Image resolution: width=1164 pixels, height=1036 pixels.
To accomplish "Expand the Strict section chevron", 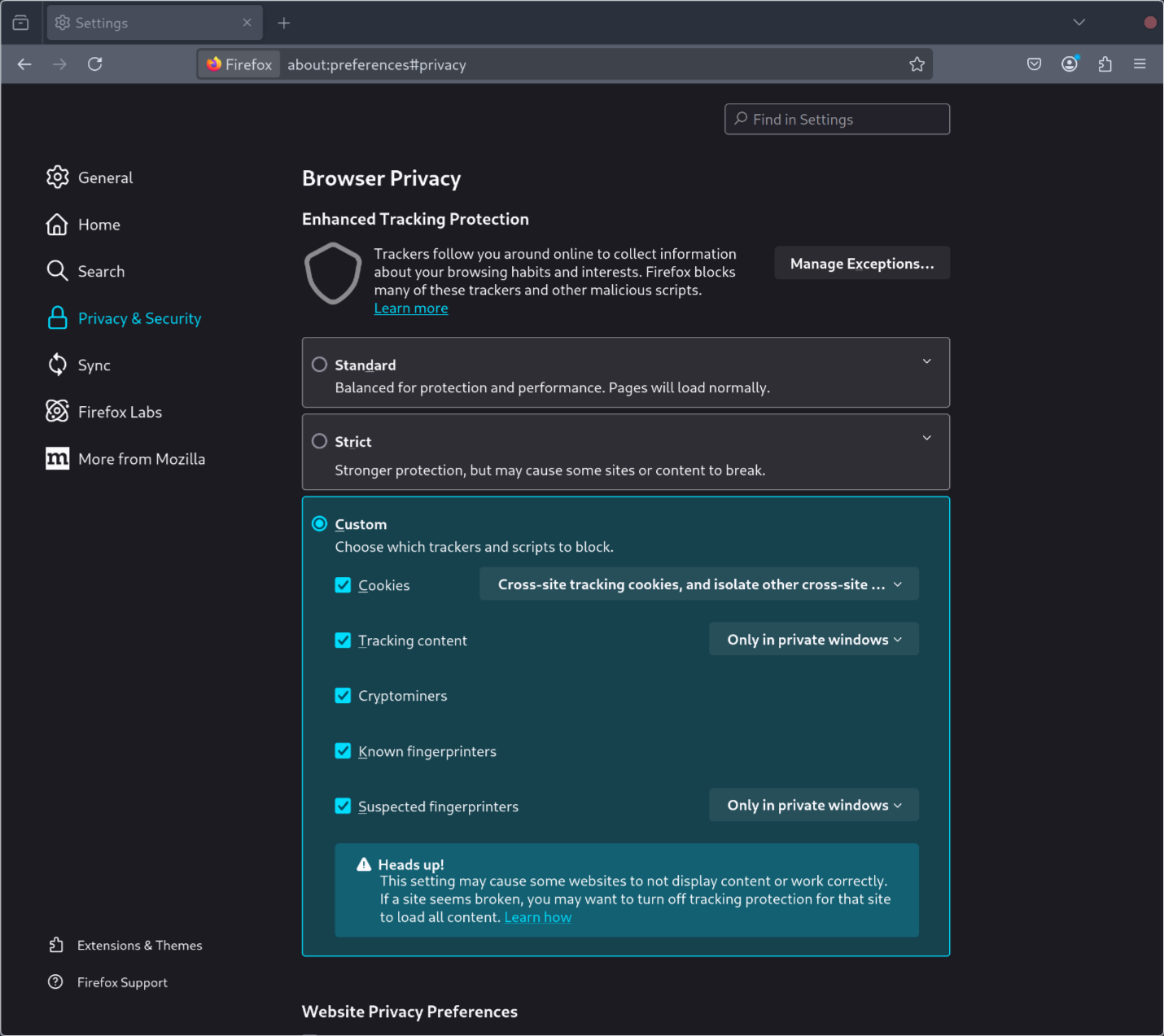I will (x=926, y=438).
